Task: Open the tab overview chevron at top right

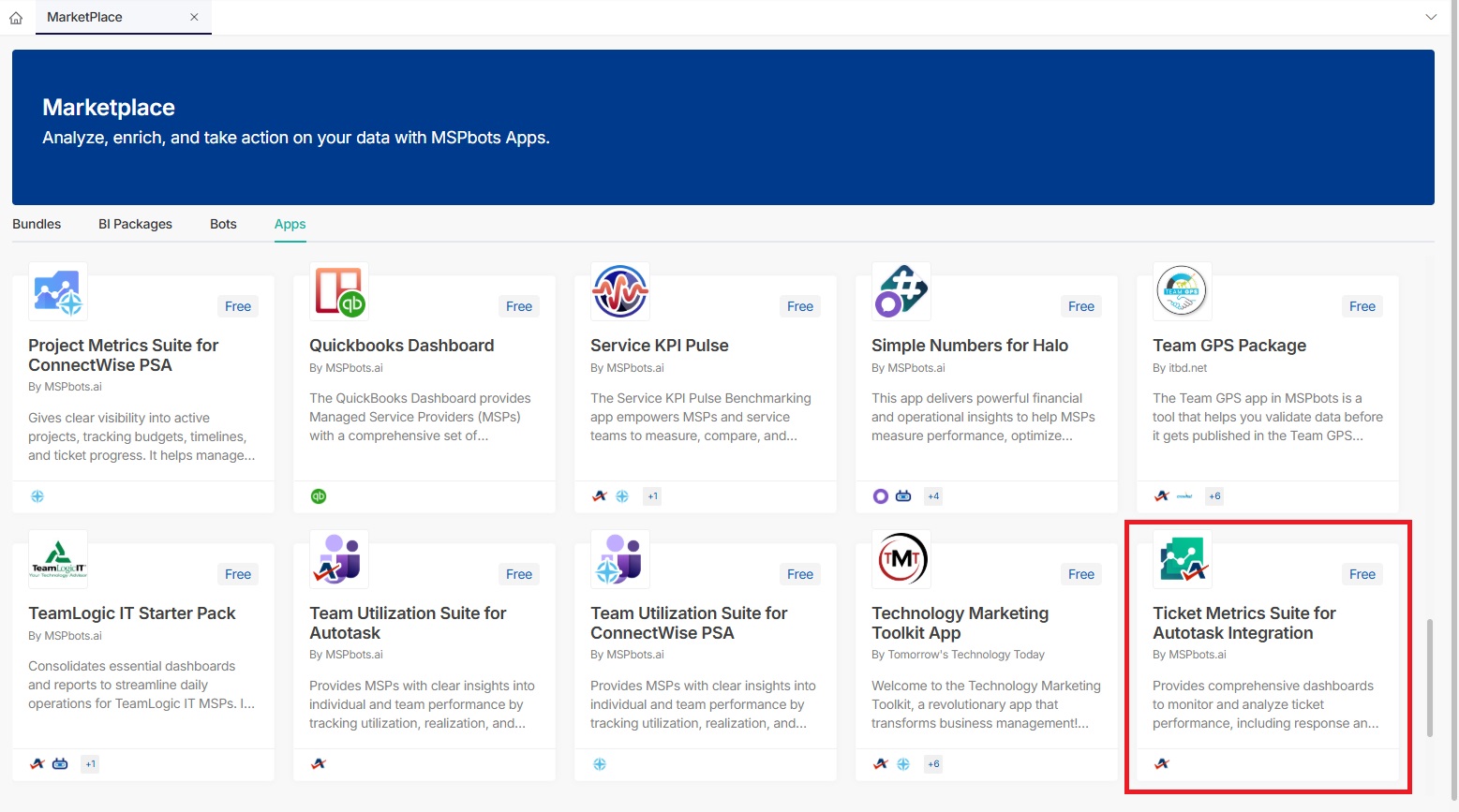Action: coord(1431,16)
